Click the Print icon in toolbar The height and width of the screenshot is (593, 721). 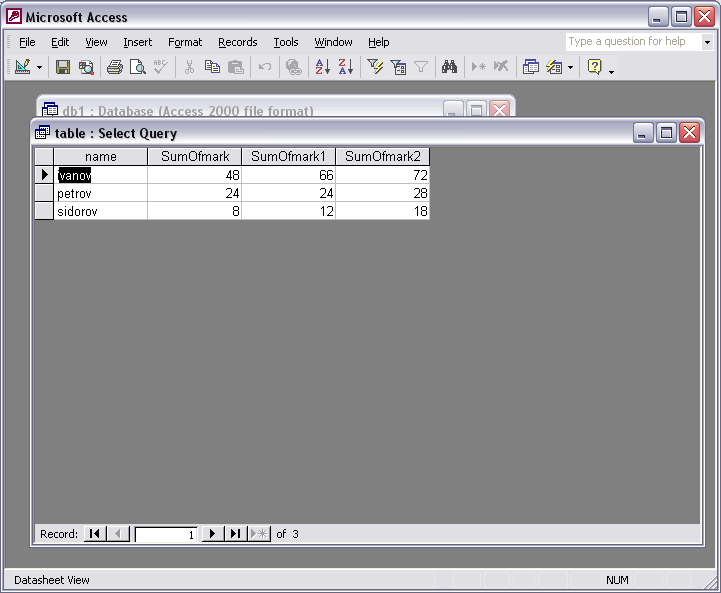[115, 67]
